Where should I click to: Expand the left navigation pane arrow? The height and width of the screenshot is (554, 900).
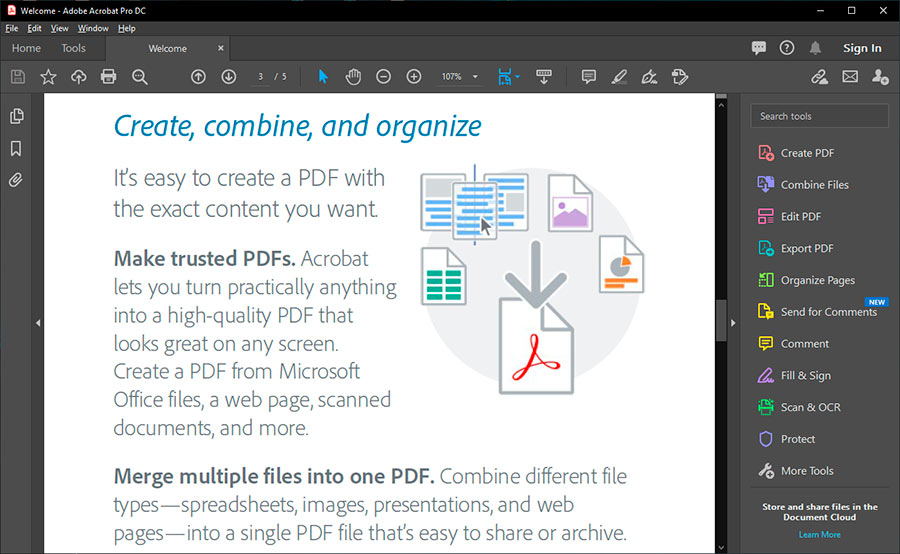pyautogui.click(x=38, y=323)
